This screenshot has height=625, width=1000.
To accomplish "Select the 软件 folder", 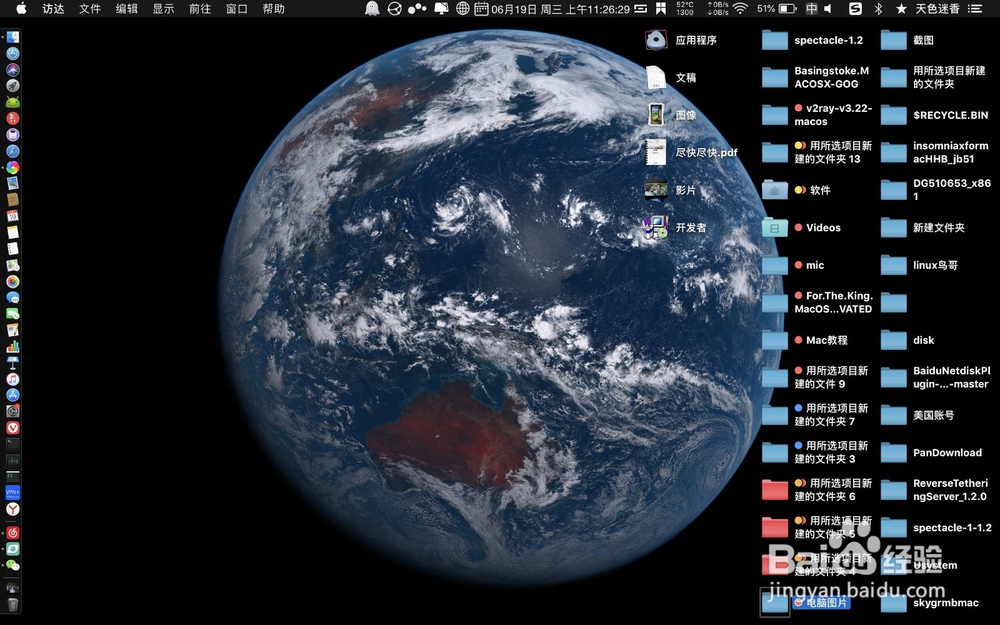I will 797,190.
